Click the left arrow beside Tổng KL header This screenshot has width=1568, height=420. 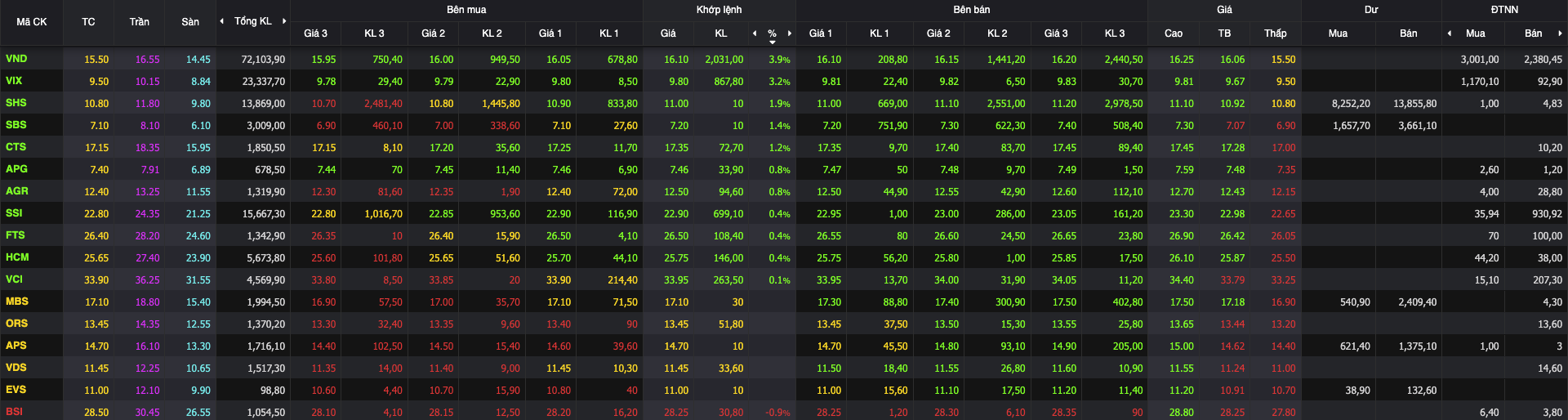pos(222,21)
